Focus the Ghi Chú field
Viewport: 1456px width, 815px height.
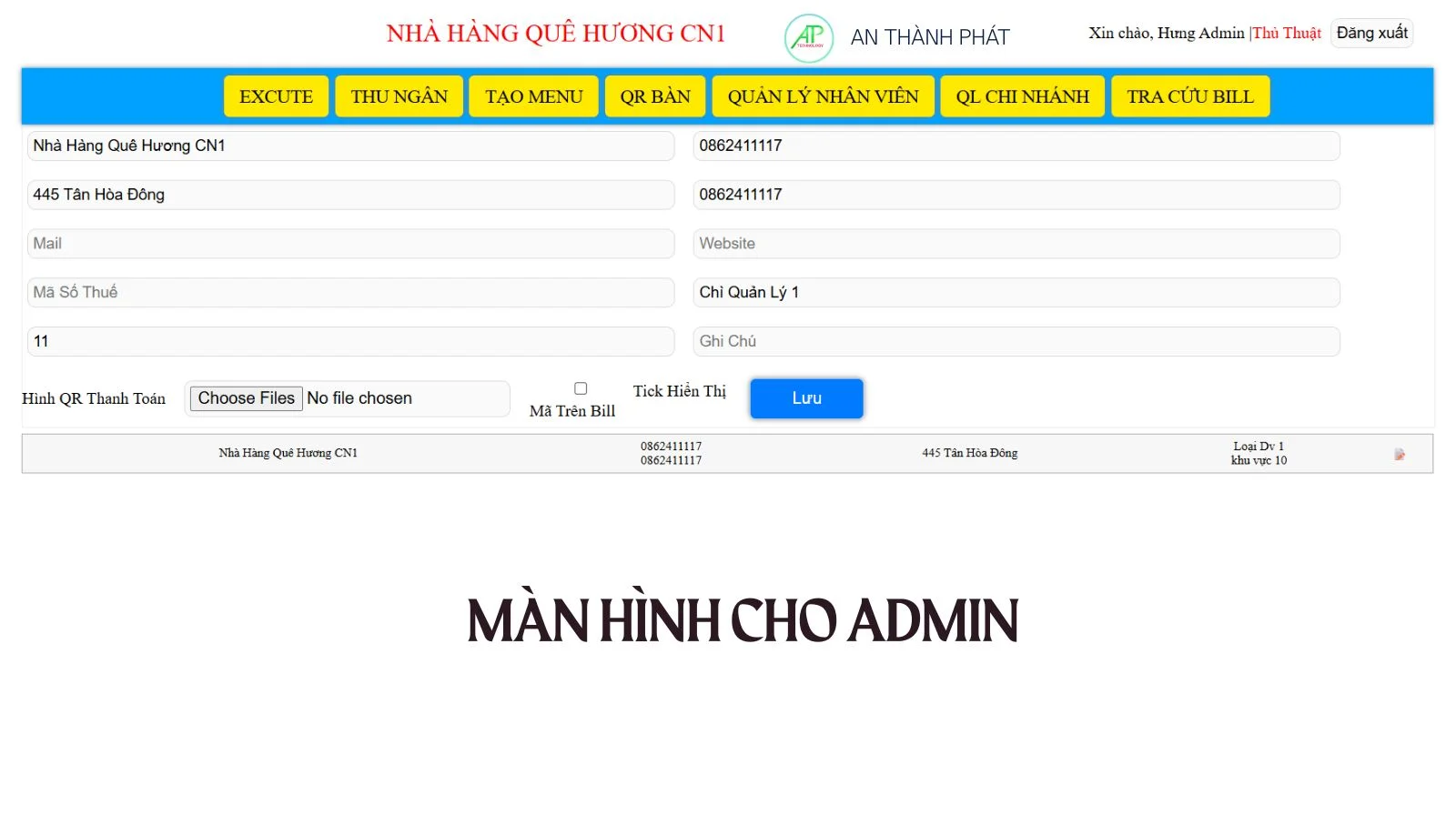click(x=1016, y=341)
